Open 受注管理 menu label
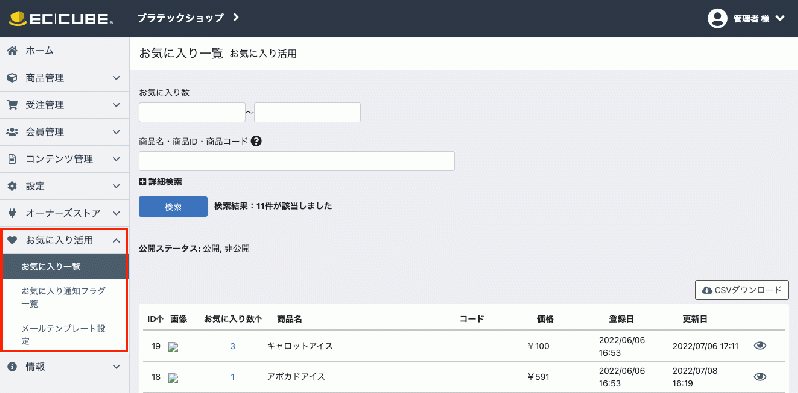 45,105
